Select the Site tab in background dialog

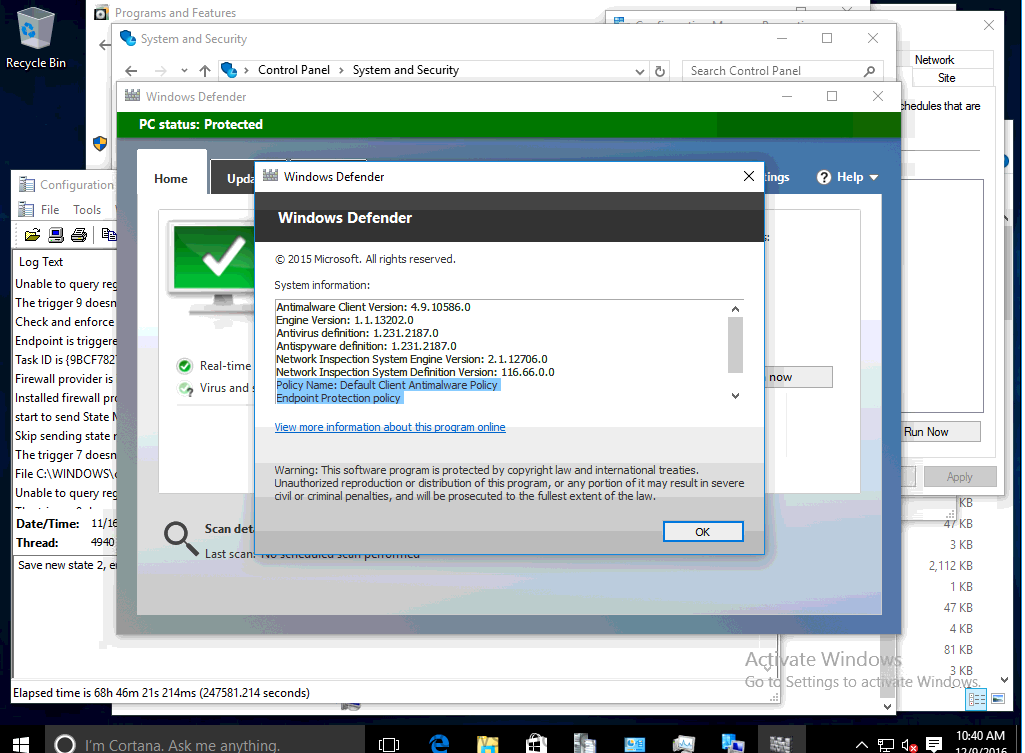(947, 78)
